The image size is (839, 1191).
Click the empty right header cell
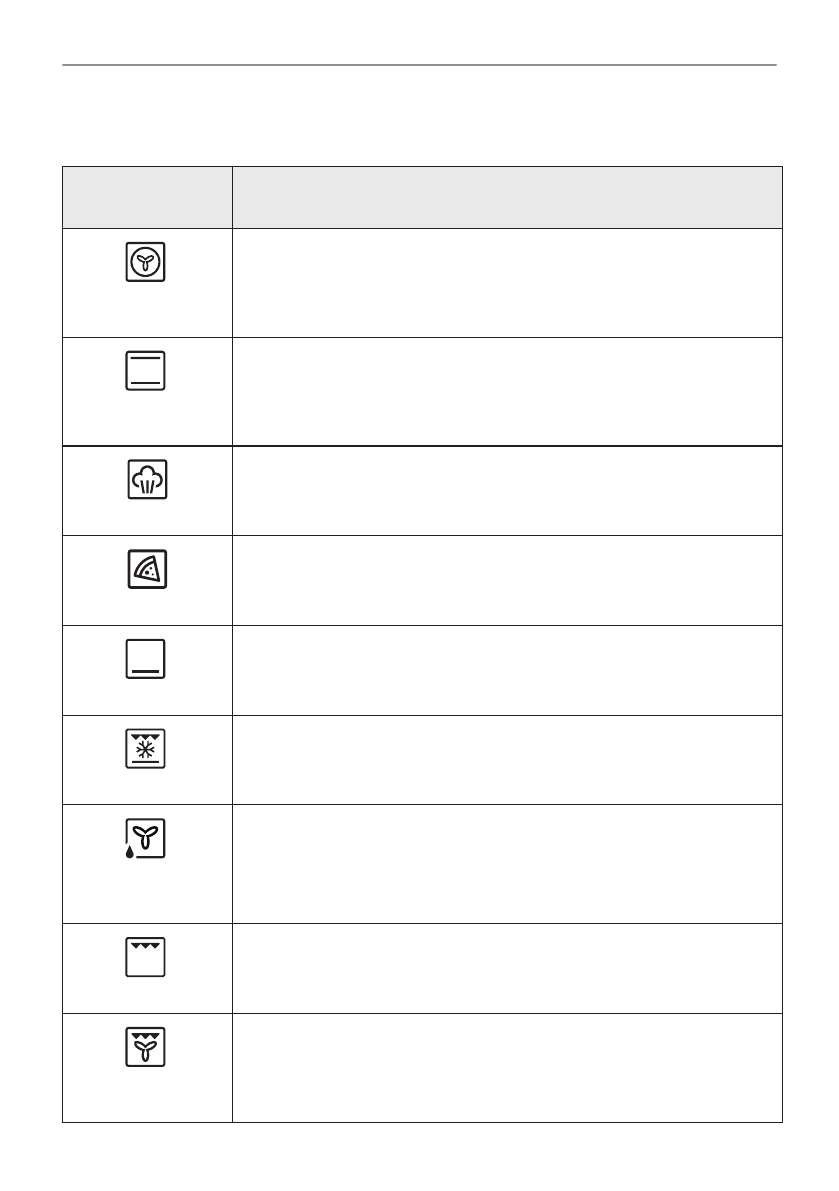coord(506,197)
